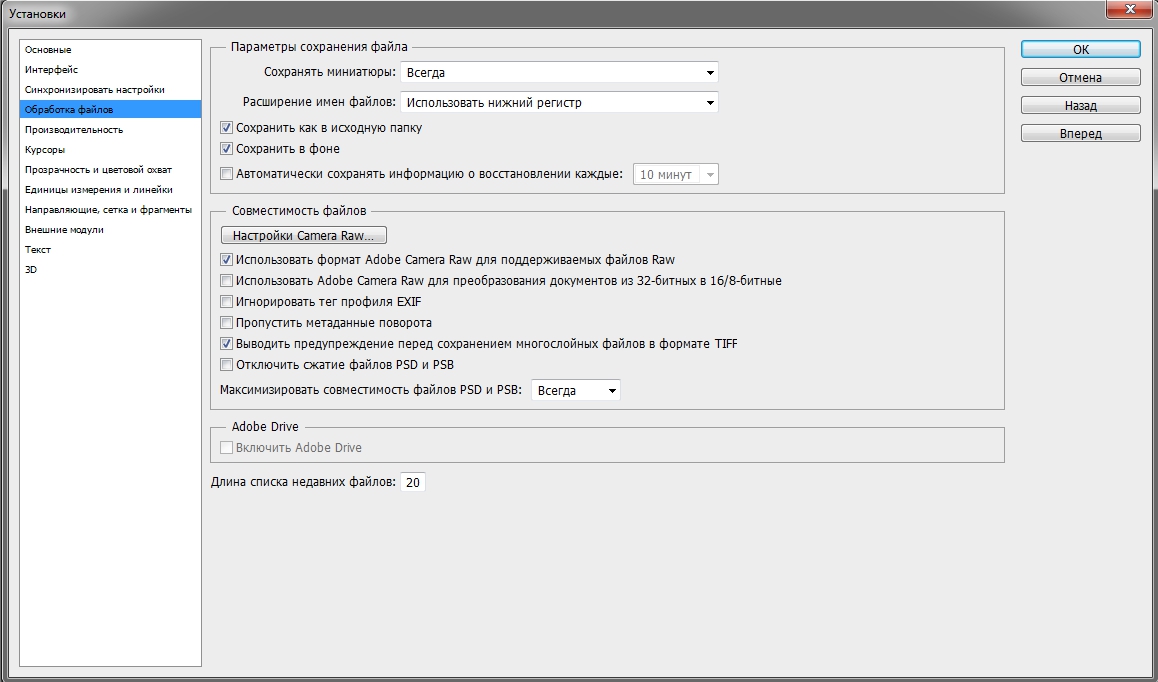
Task: Select Единицы измерения и линейки
Action: [x=110, y=189]
